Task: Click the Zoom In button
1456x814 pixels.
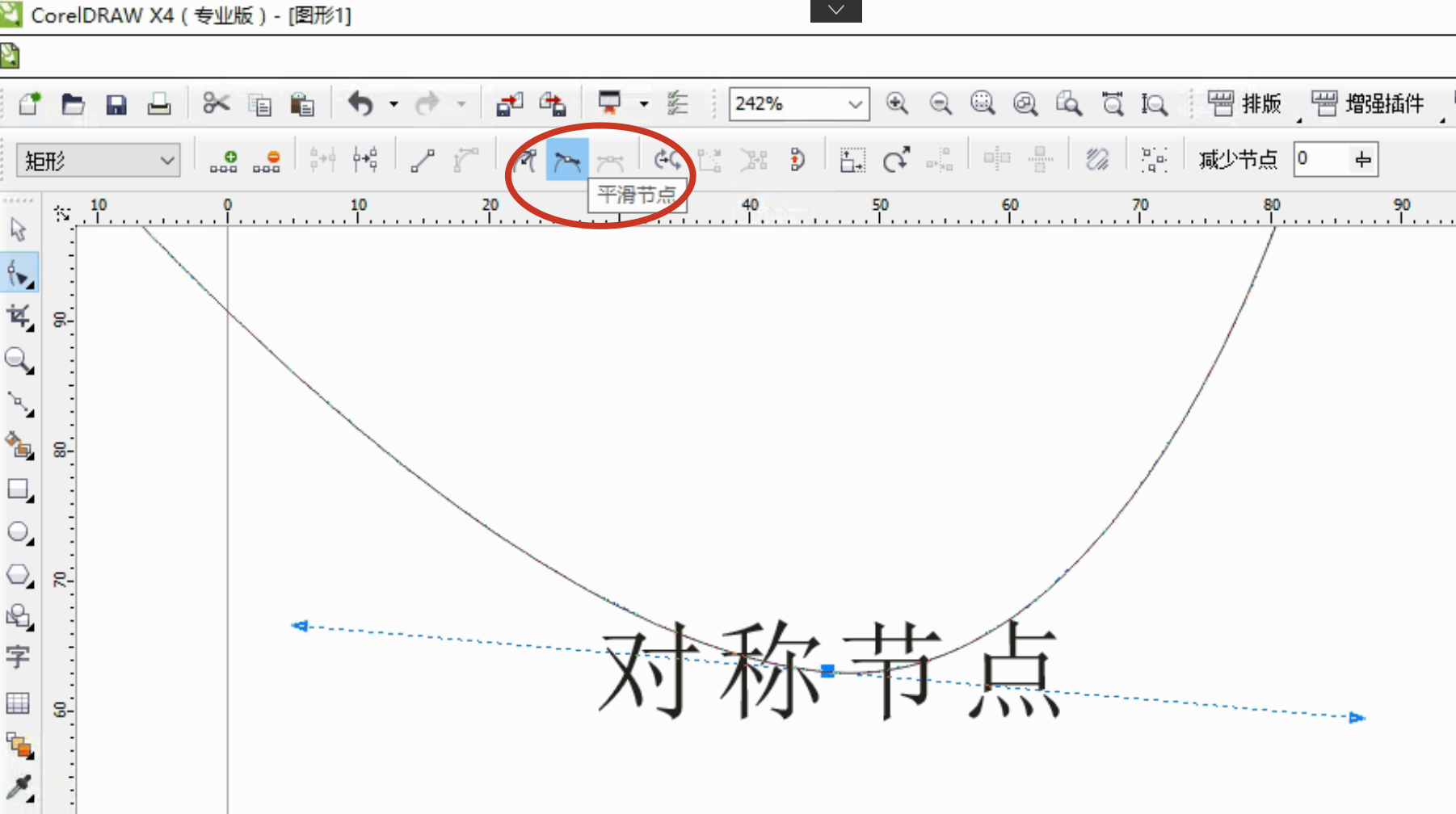Action: point(897,104)
